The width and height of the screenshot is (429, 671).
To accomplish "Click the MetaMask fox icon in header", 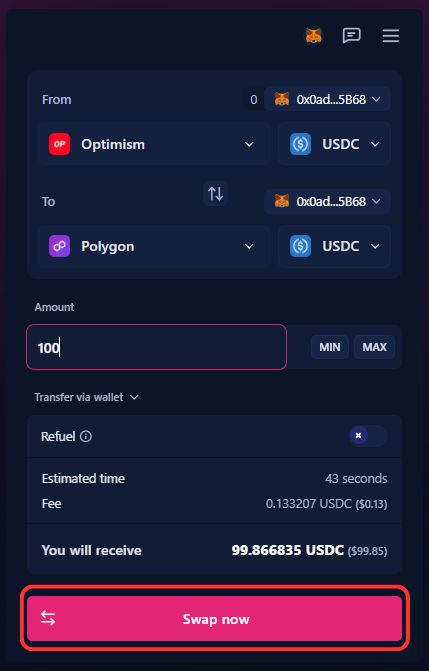I will tap(314, 36).
